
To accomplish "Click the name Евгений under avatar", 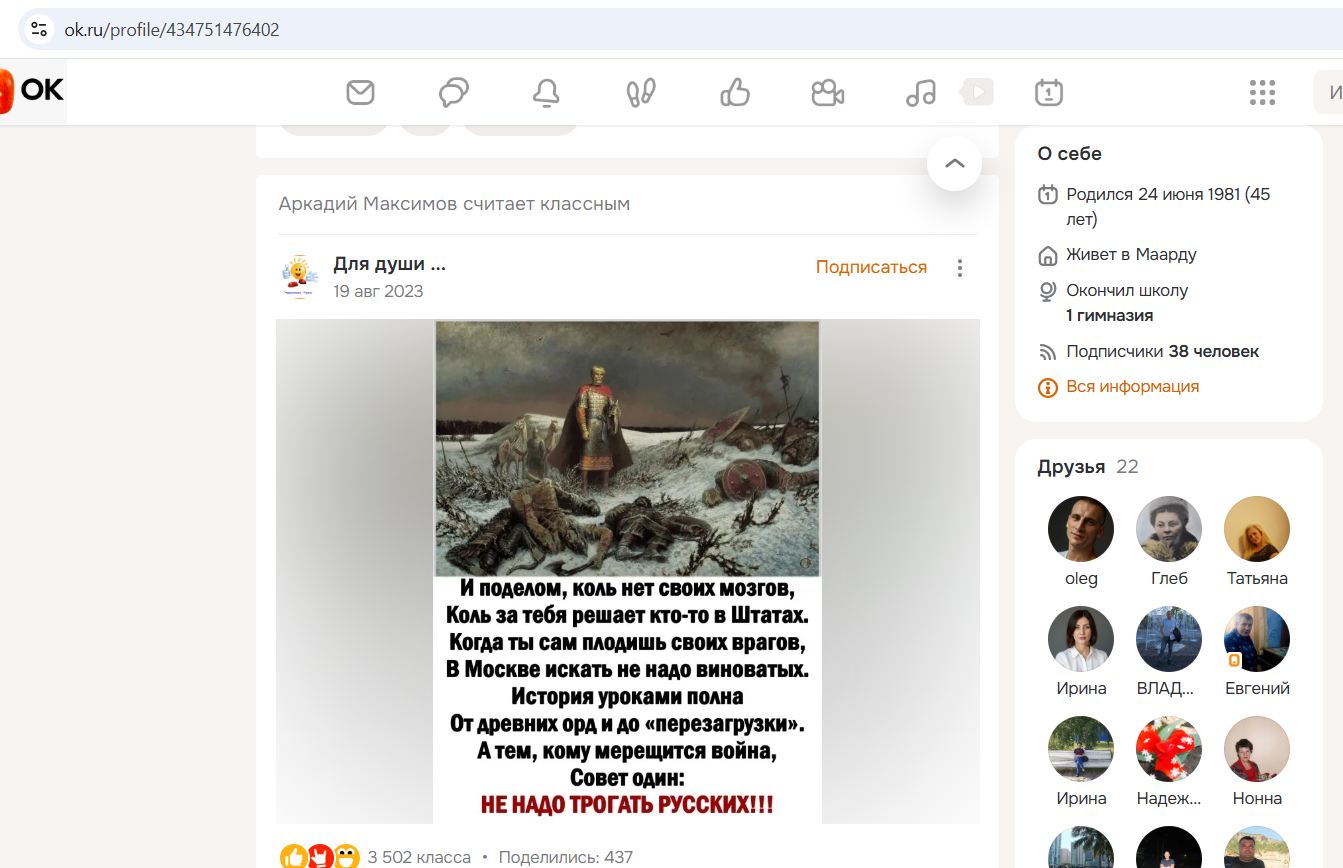I will point(1257,689).
